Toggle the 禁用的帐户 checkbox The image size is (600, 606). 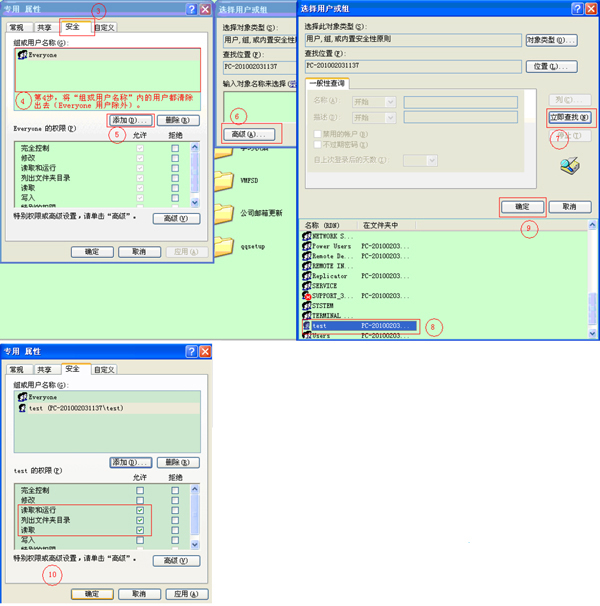[x=318, y=134]
